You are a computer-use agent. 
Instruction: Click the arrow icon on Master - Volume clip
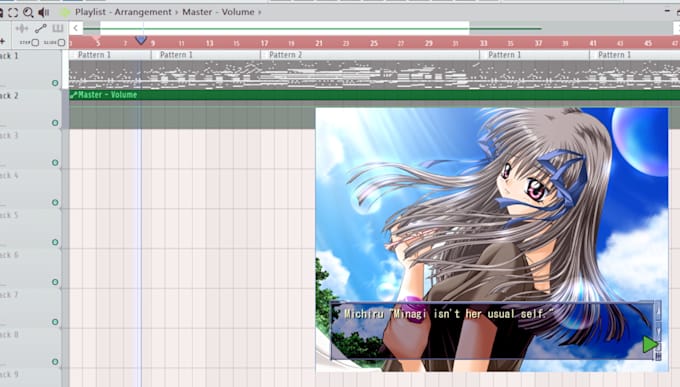click(x=73, y=95)
